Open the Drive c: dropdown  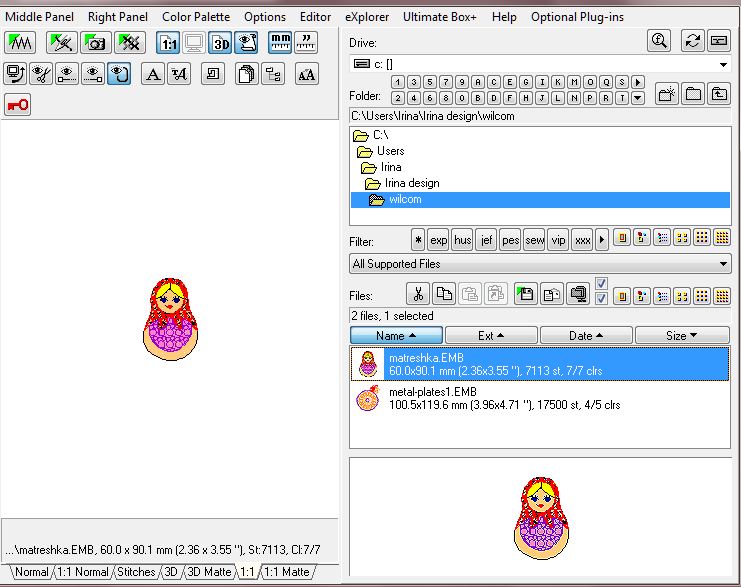point(724,65)
